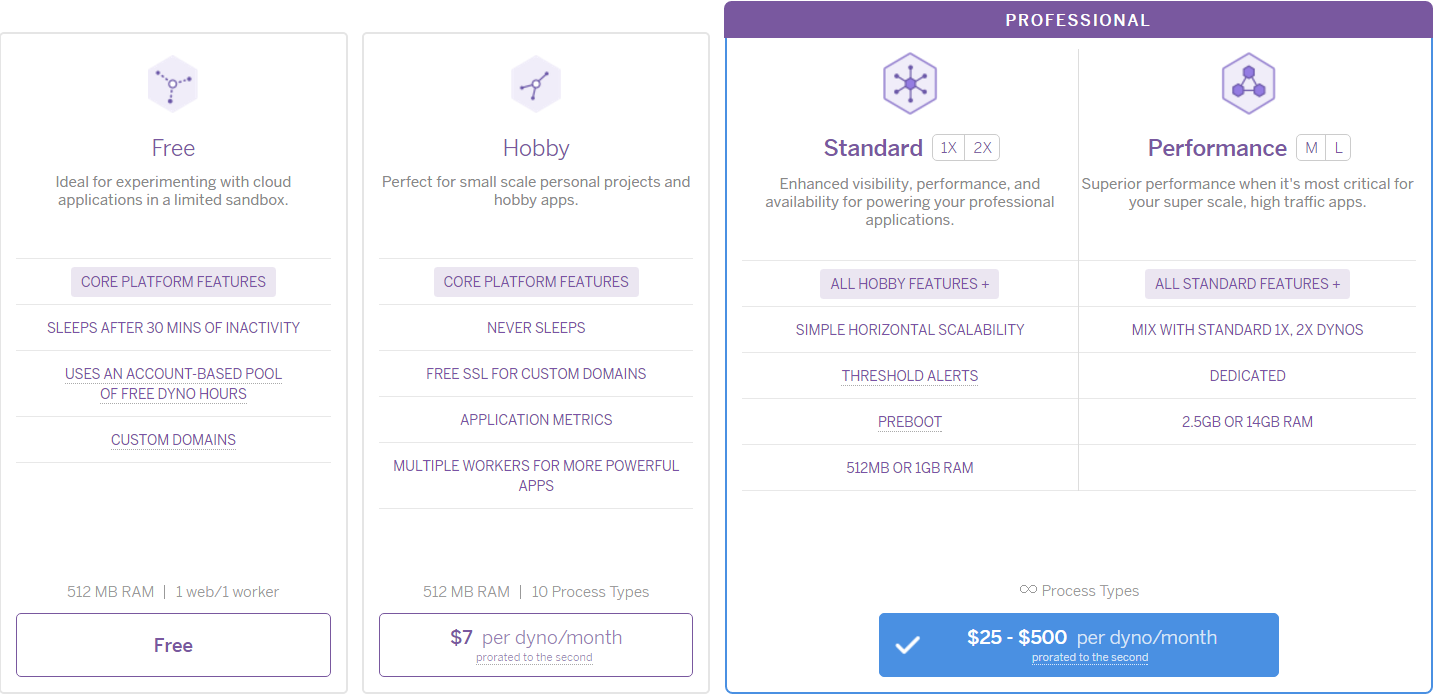Open the Threshold Alerts link

(910, 376)
